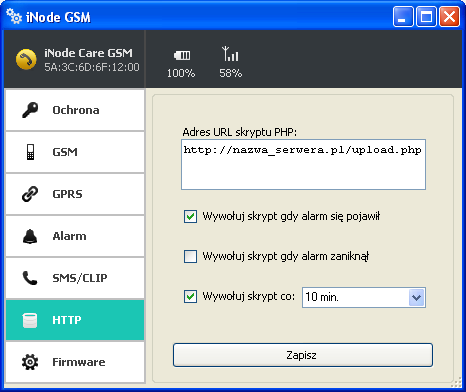Viewport: 466px width, 392px height.
Task: Click the key icon beside Ochrona
Action: coord(30,110)
